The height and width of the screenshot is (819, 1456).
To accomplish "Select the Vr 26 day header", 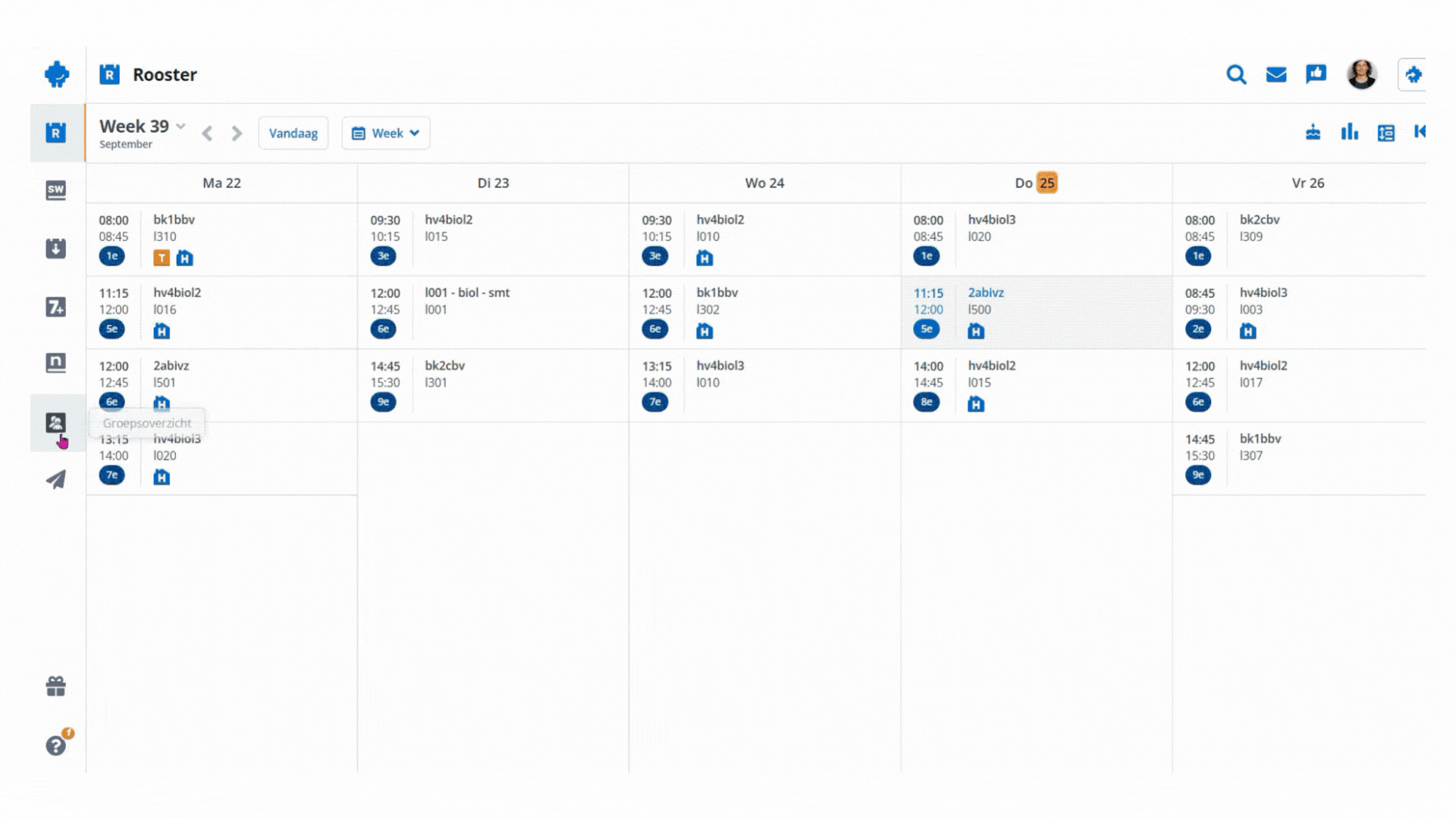I will [1307, 183].
